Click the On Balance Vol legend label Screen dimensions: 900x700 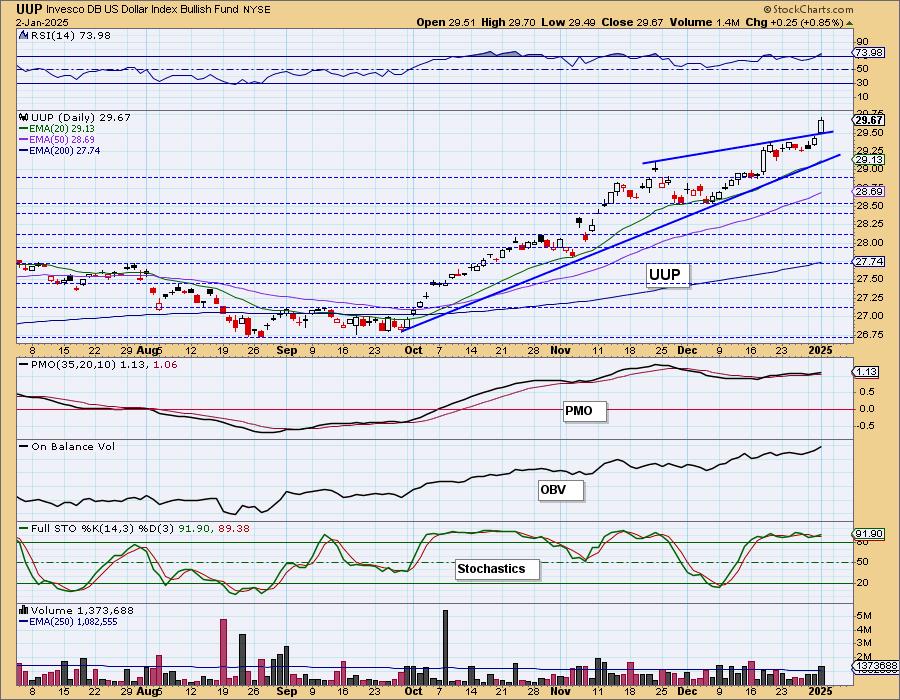pyautogui.click(x=73, y=446)
